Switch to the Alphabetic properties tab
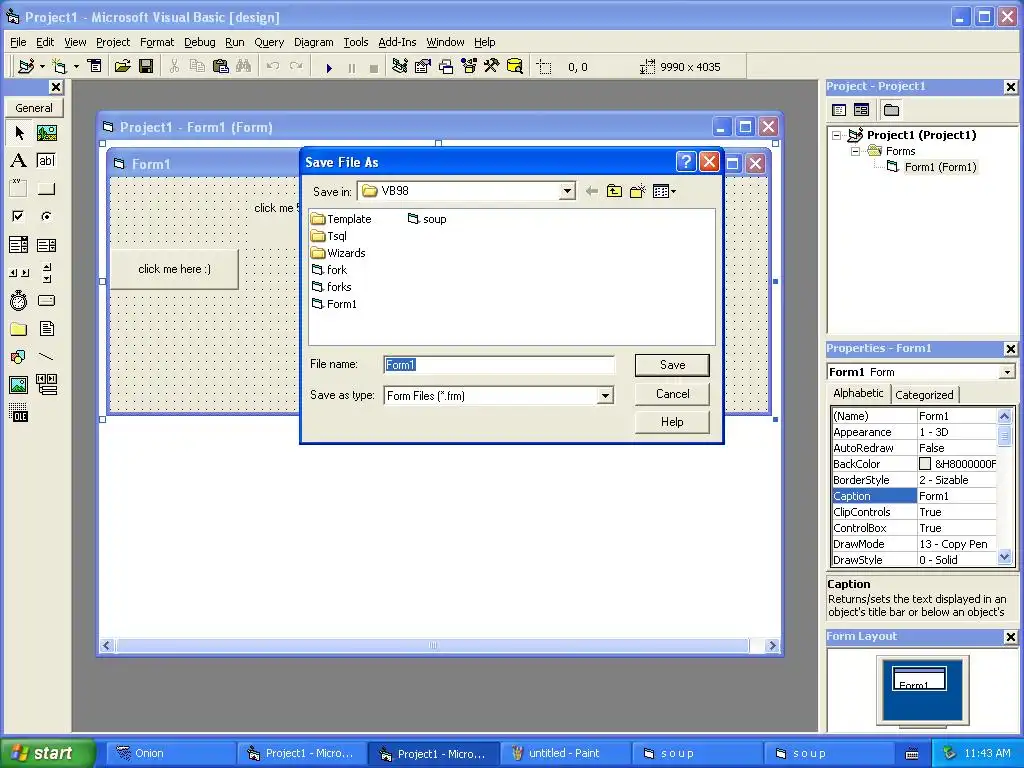The height and width of the screenshot is (768, 1024). [x=858, y=393]
